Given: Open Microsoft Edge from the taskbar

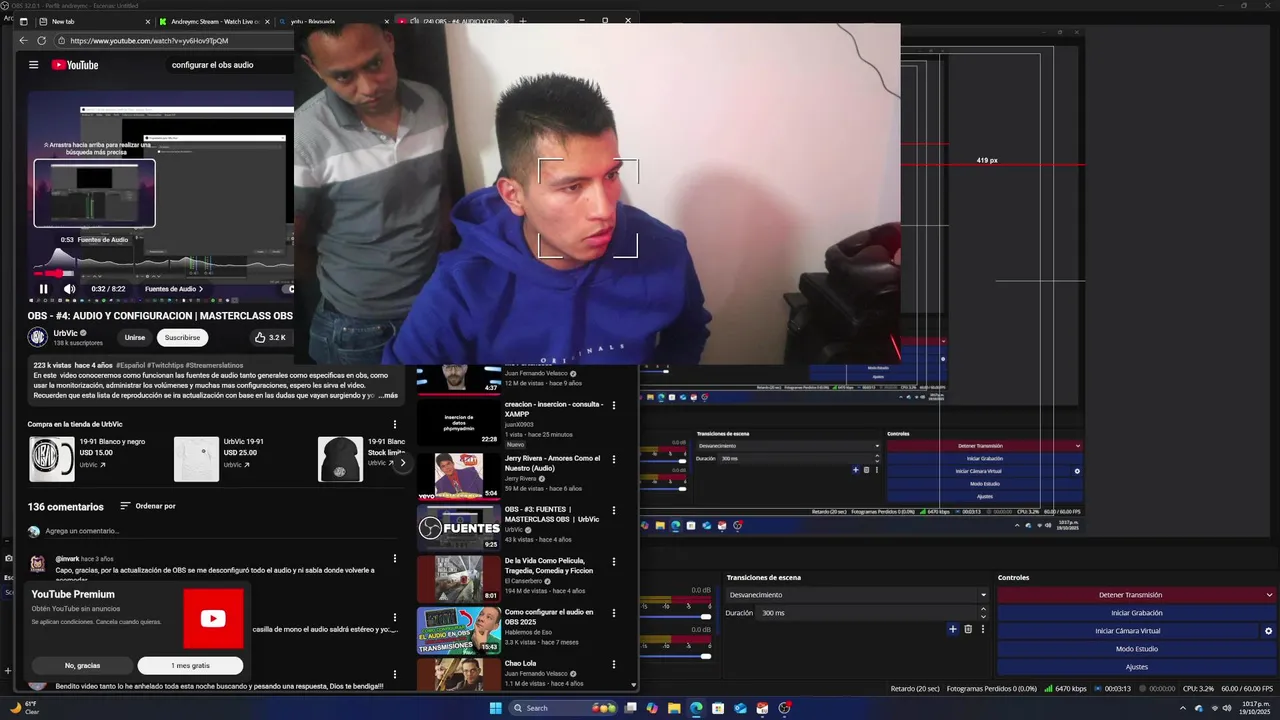Looking at the screenshot, I should pos(696,708).
